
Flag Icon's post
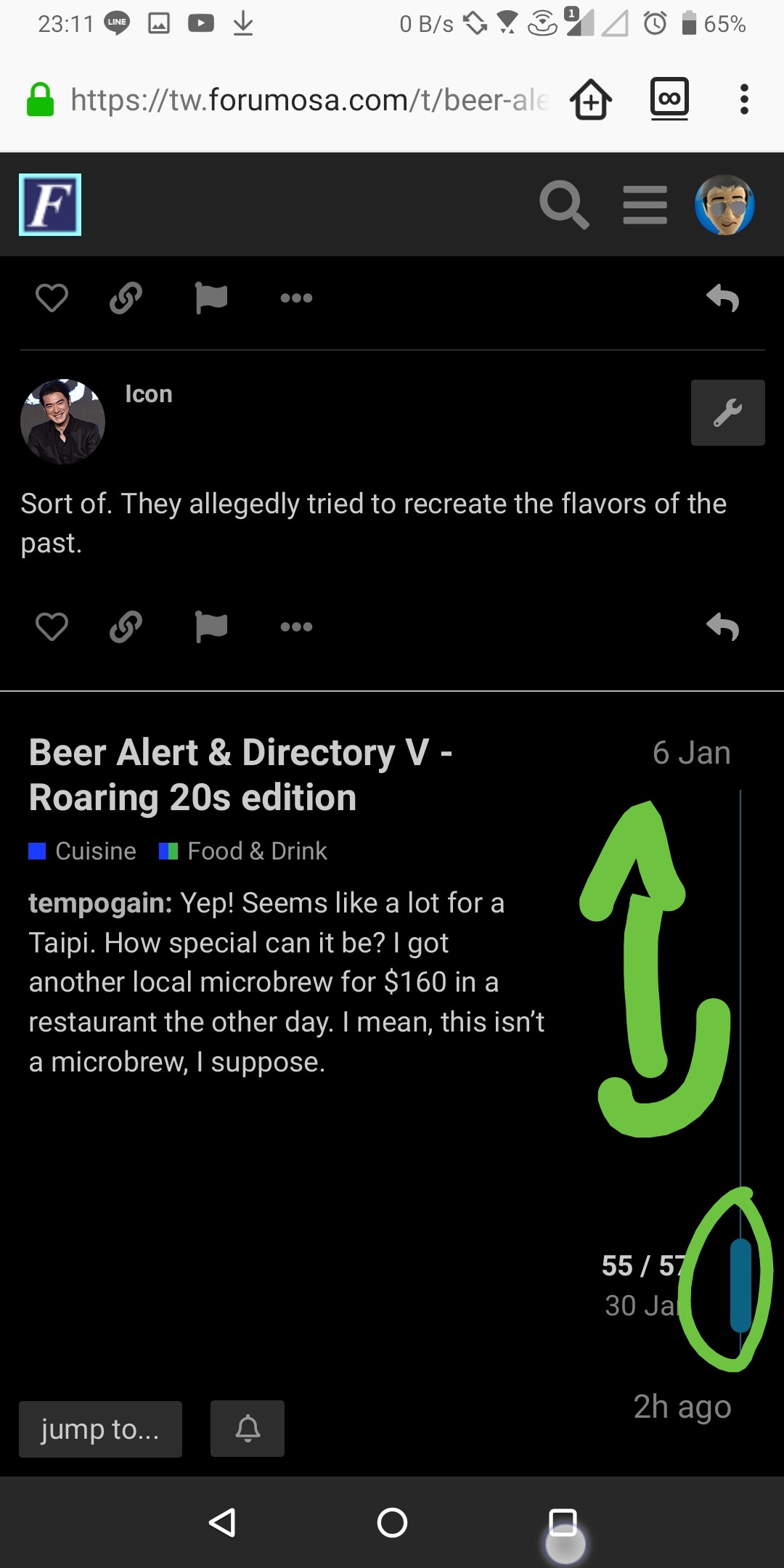(x=211, y=626)
